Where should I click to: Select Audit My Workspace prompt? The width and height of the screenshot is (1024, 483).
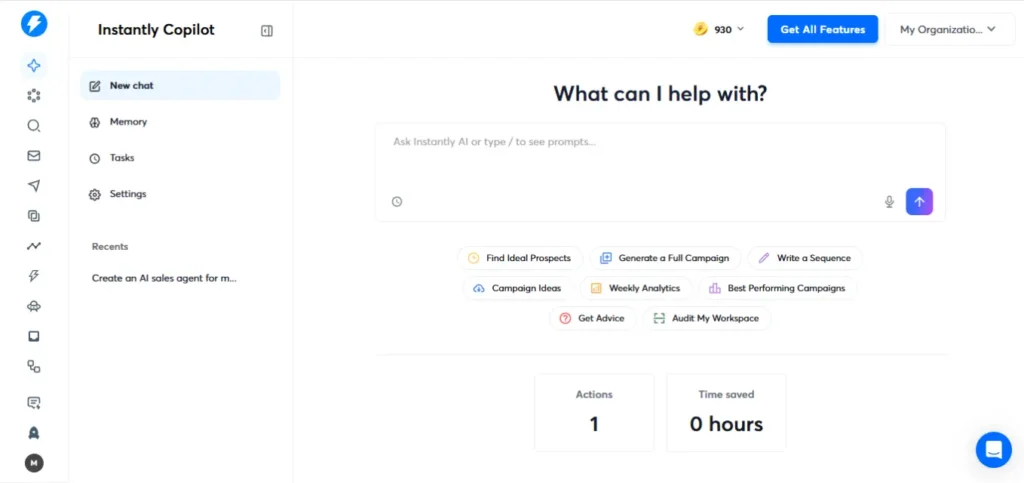[707, 319]
